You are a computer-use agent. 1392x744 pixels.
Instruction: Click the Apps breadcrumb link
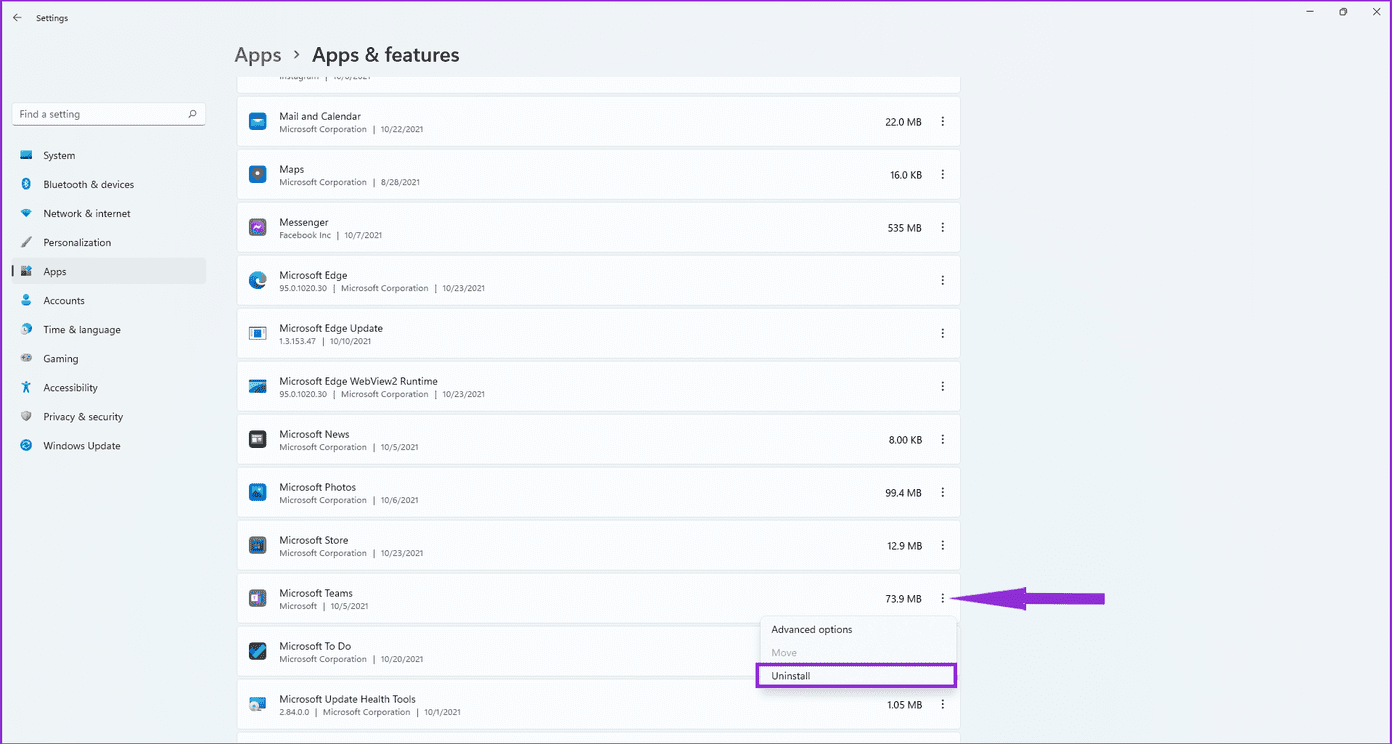(x=257, y=56)
